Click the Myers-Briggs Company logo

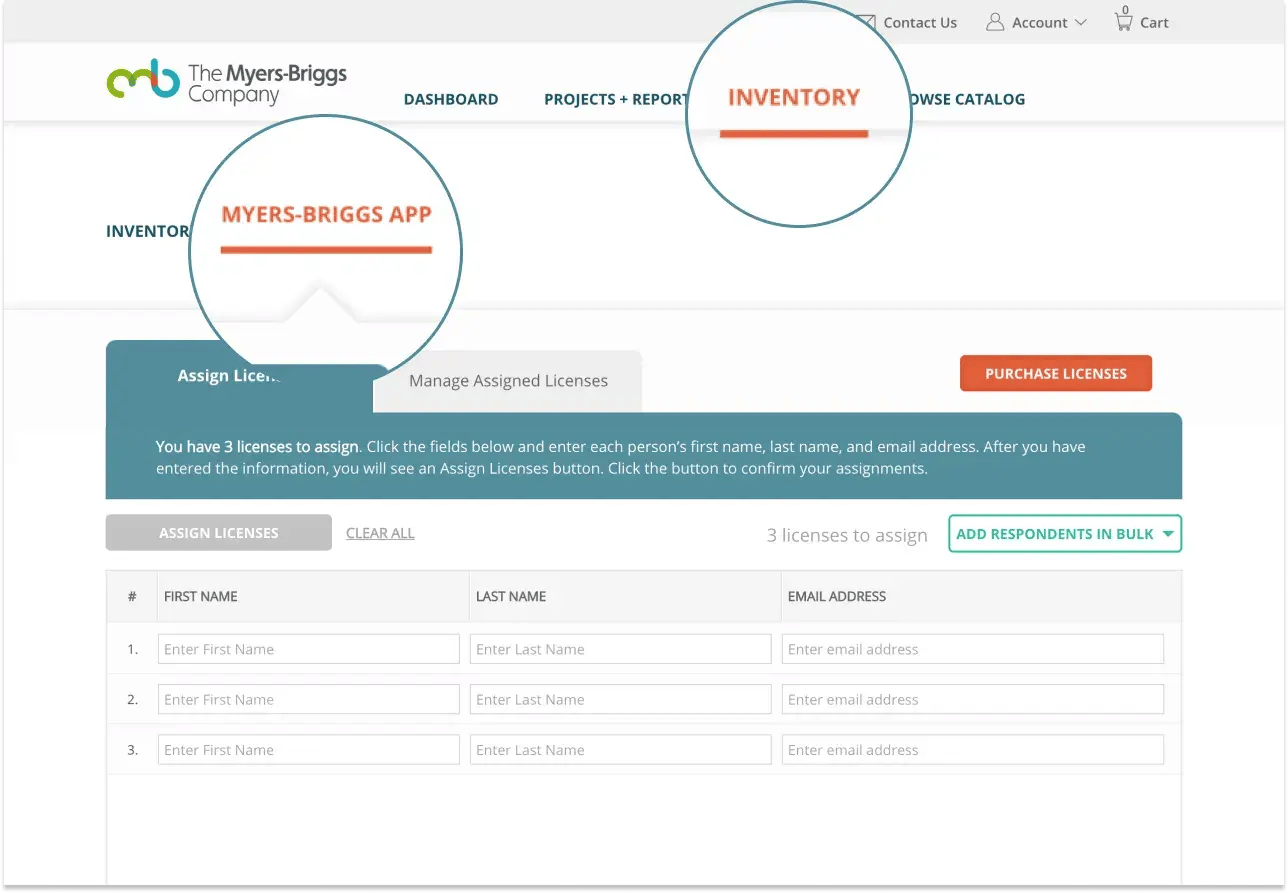(x=226, y=81)
